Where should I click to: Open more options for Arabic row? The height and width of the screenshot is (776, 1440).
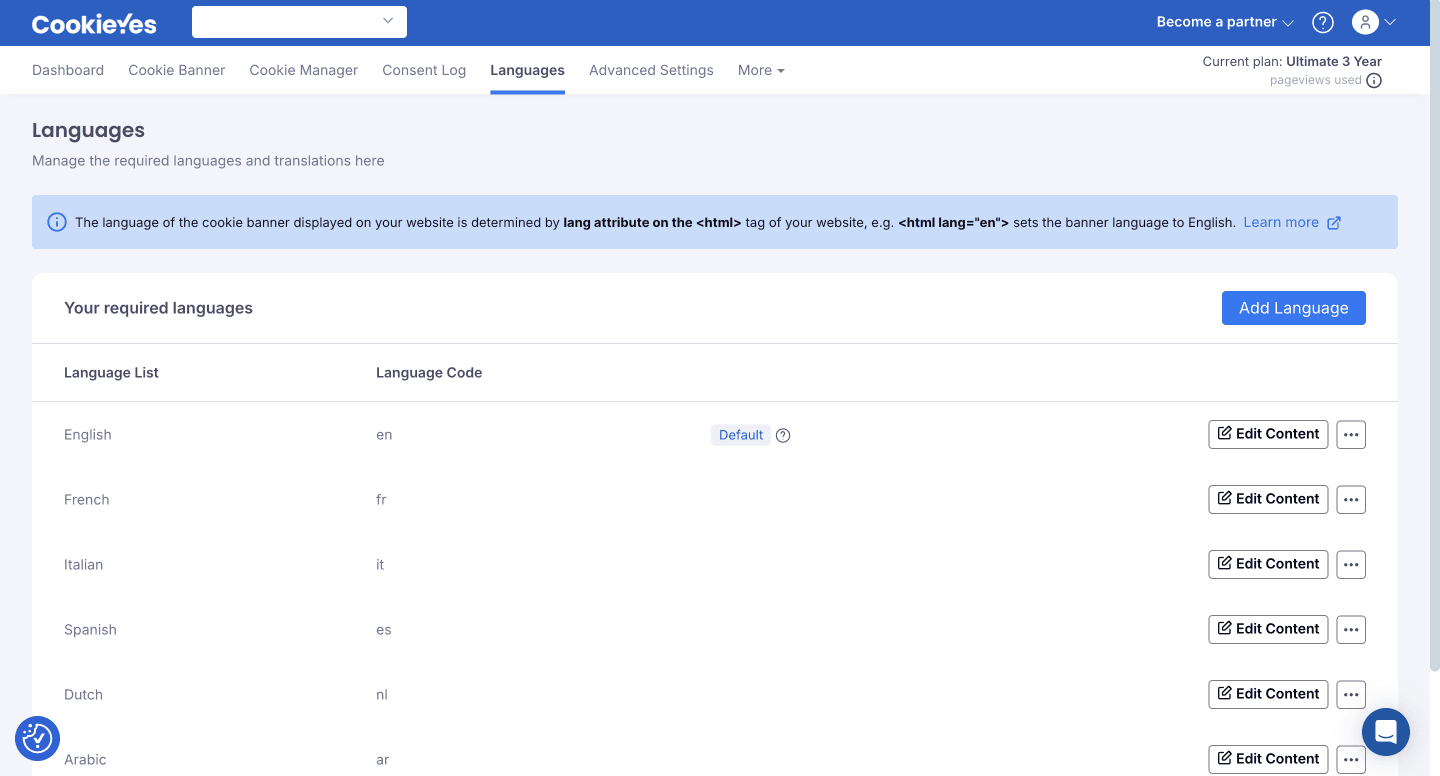pos(1351,759)
